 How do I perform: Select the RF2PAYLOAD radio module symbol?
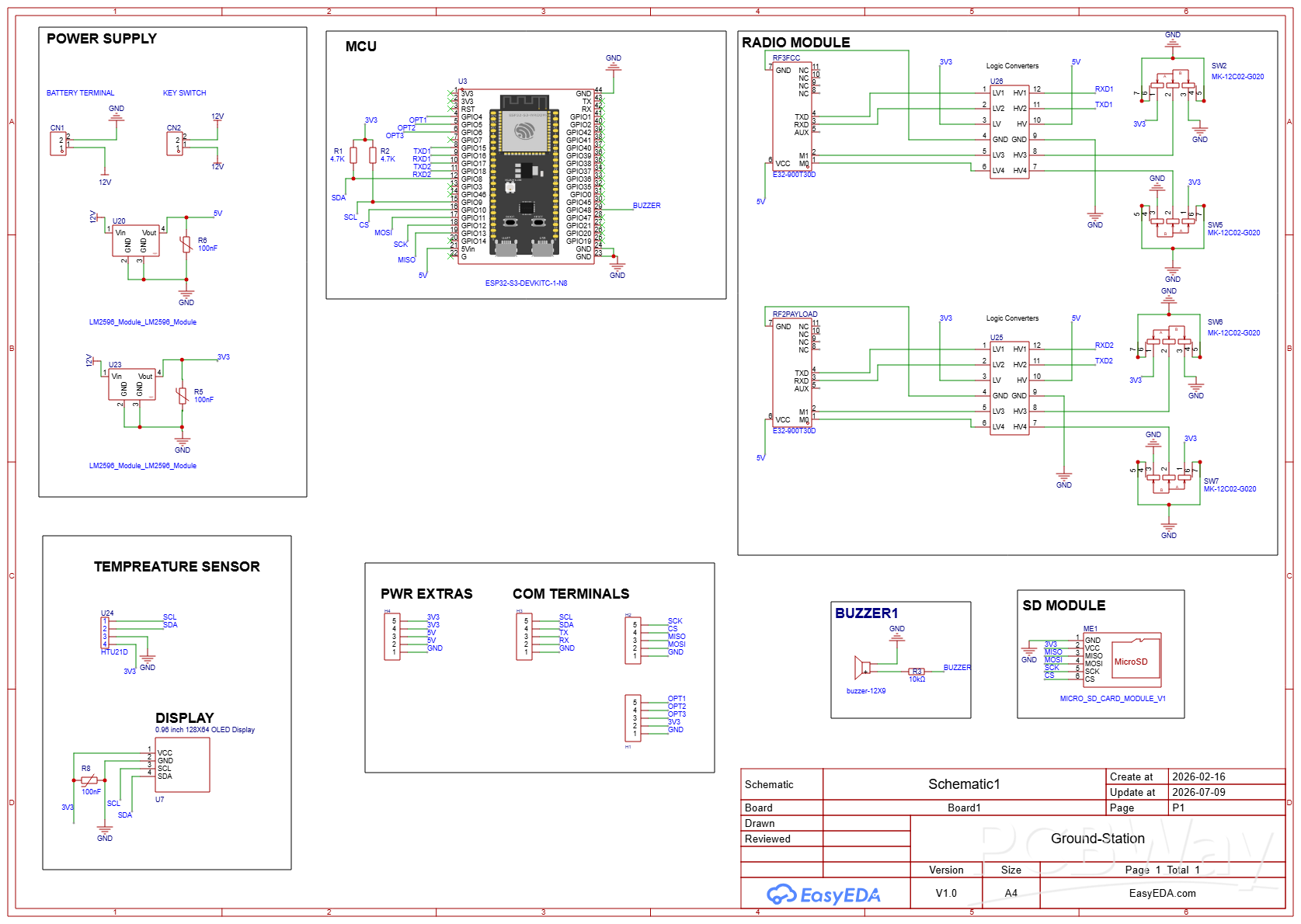click(792, 373)
